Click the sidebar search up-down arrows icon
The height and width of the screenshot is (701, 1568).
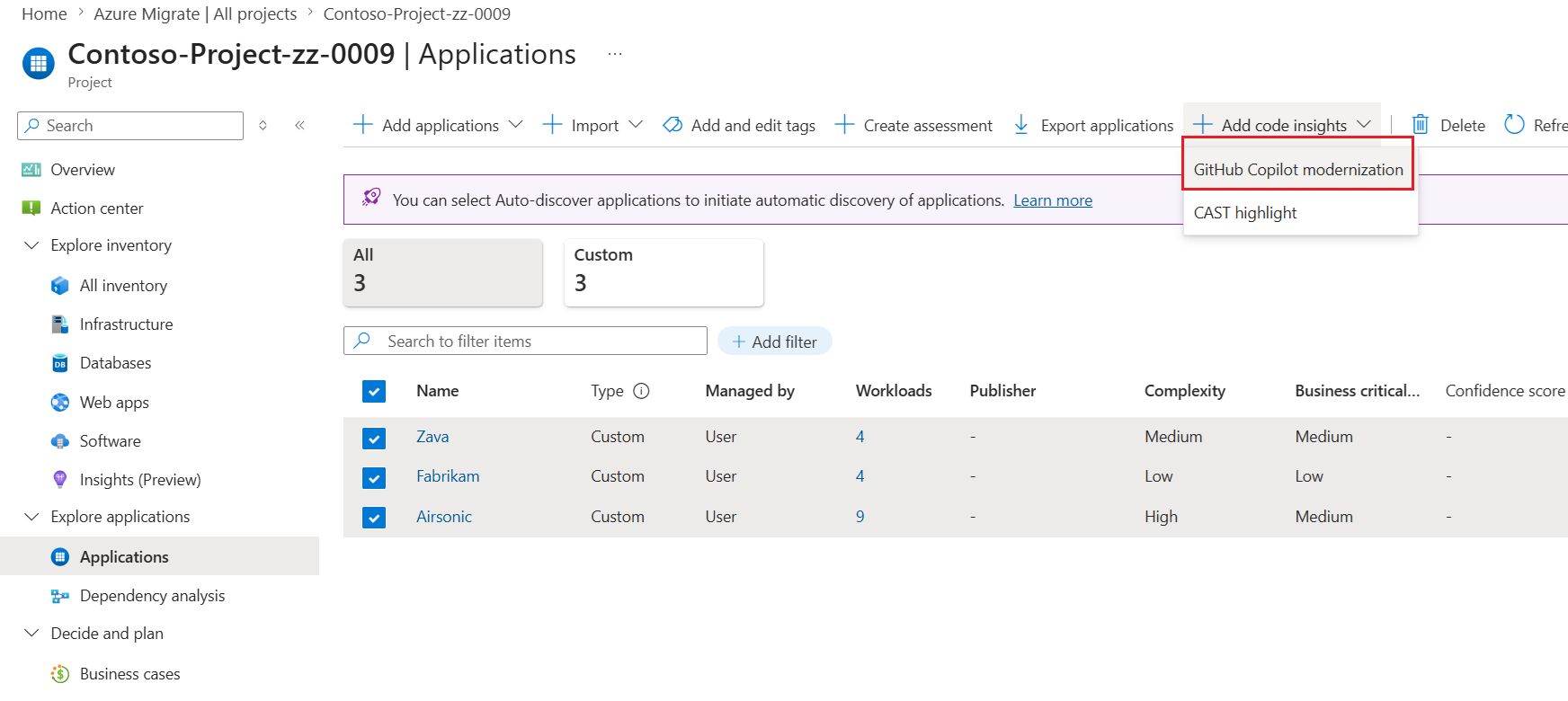(263, 126)
